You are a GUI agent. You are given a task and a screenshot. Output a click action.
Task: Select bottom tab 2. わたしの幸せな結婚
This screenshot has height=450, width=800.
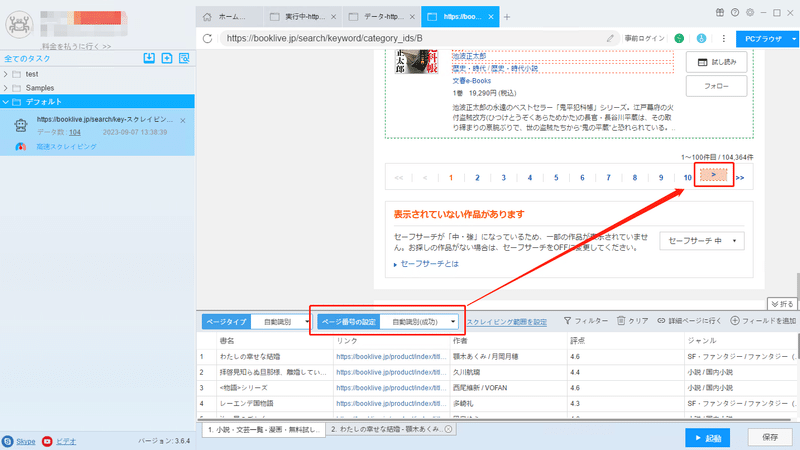pyautogui.click(x=391, y=430)
